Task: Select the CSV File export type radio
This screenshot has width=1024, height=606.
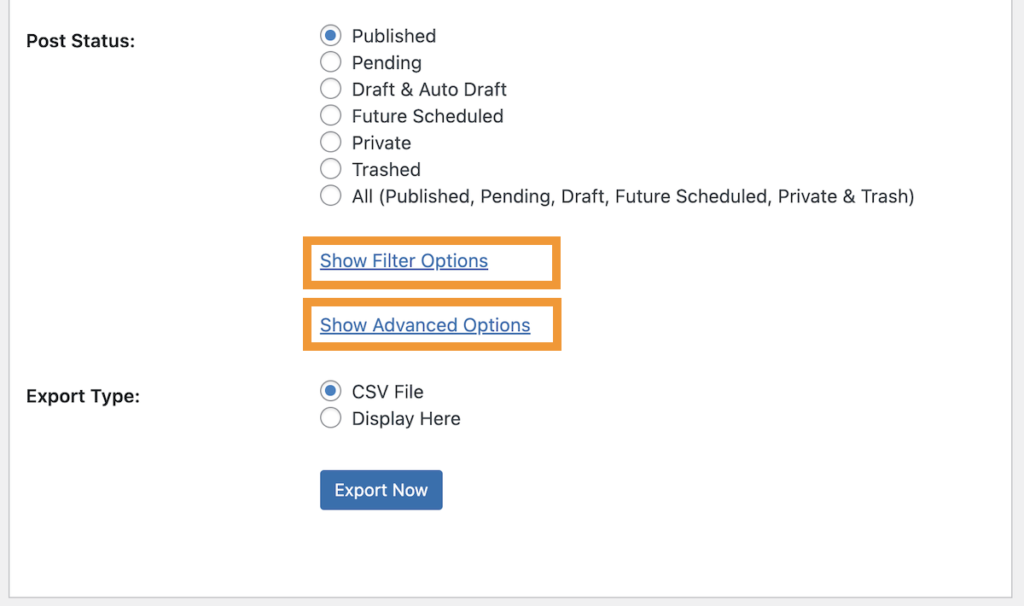Action: [330, 392]
